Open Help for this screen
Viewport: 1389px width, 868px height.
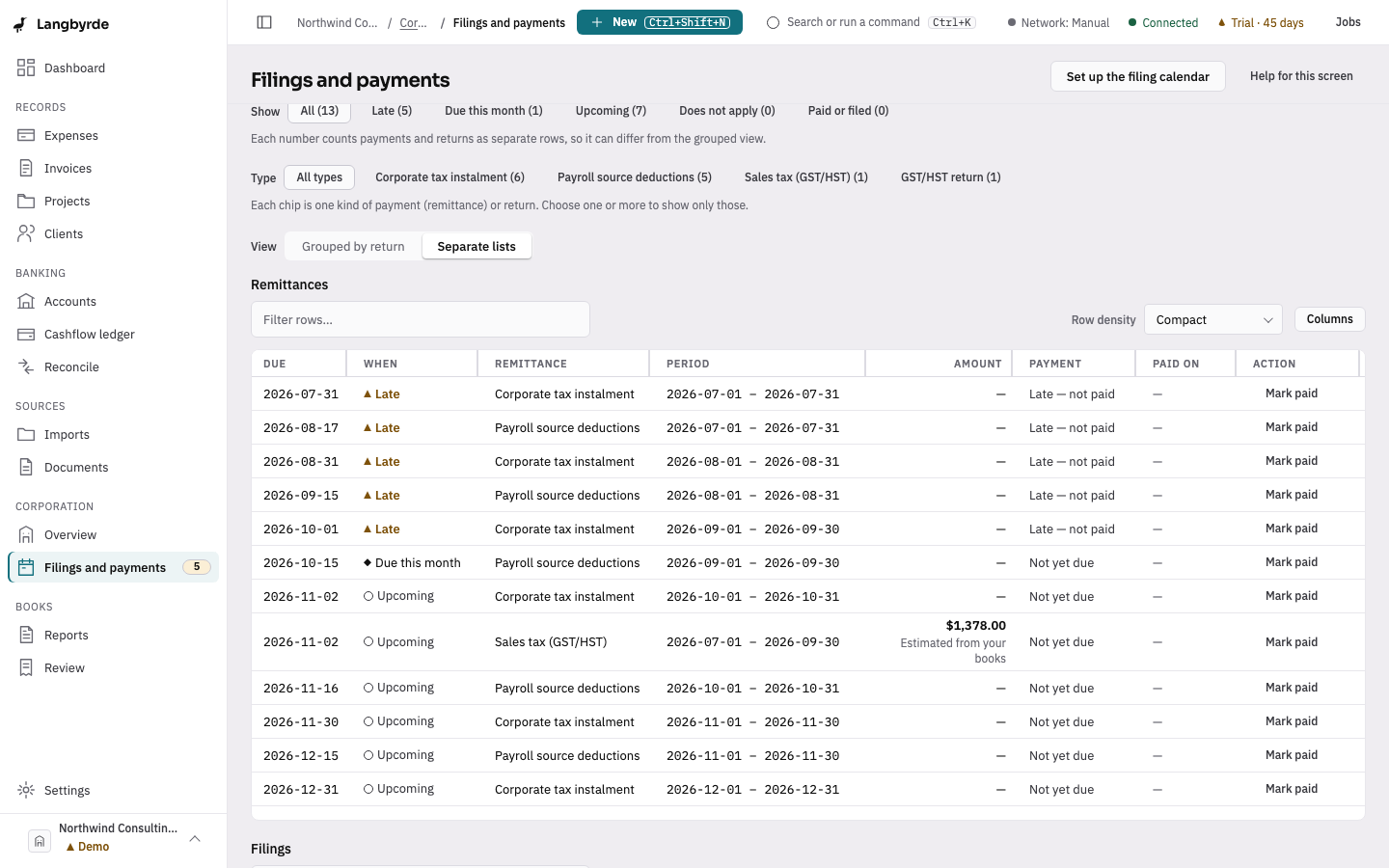(1301, 76)
